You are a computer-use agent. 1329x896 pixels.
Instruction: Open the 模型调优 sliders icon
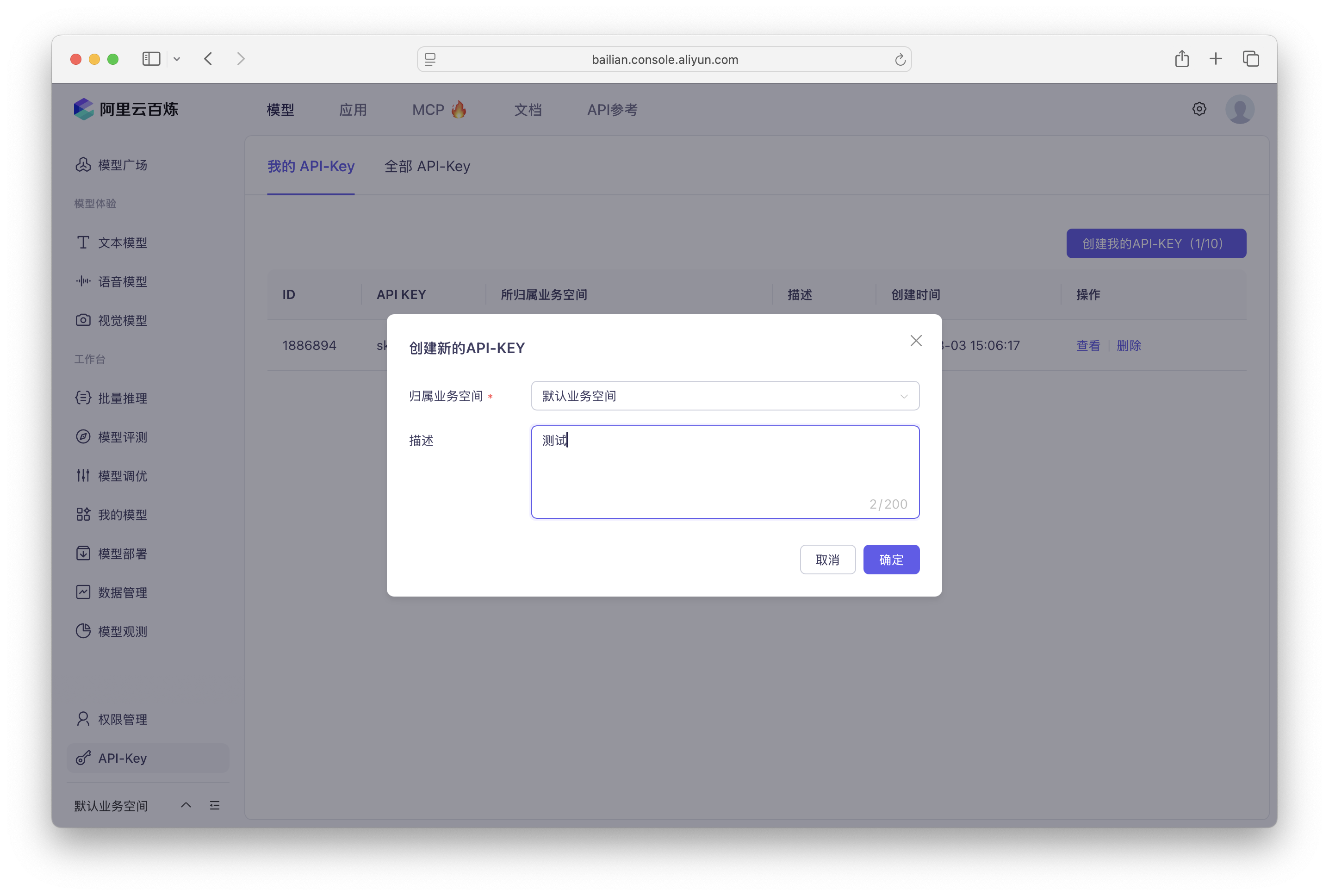(83, 475)
